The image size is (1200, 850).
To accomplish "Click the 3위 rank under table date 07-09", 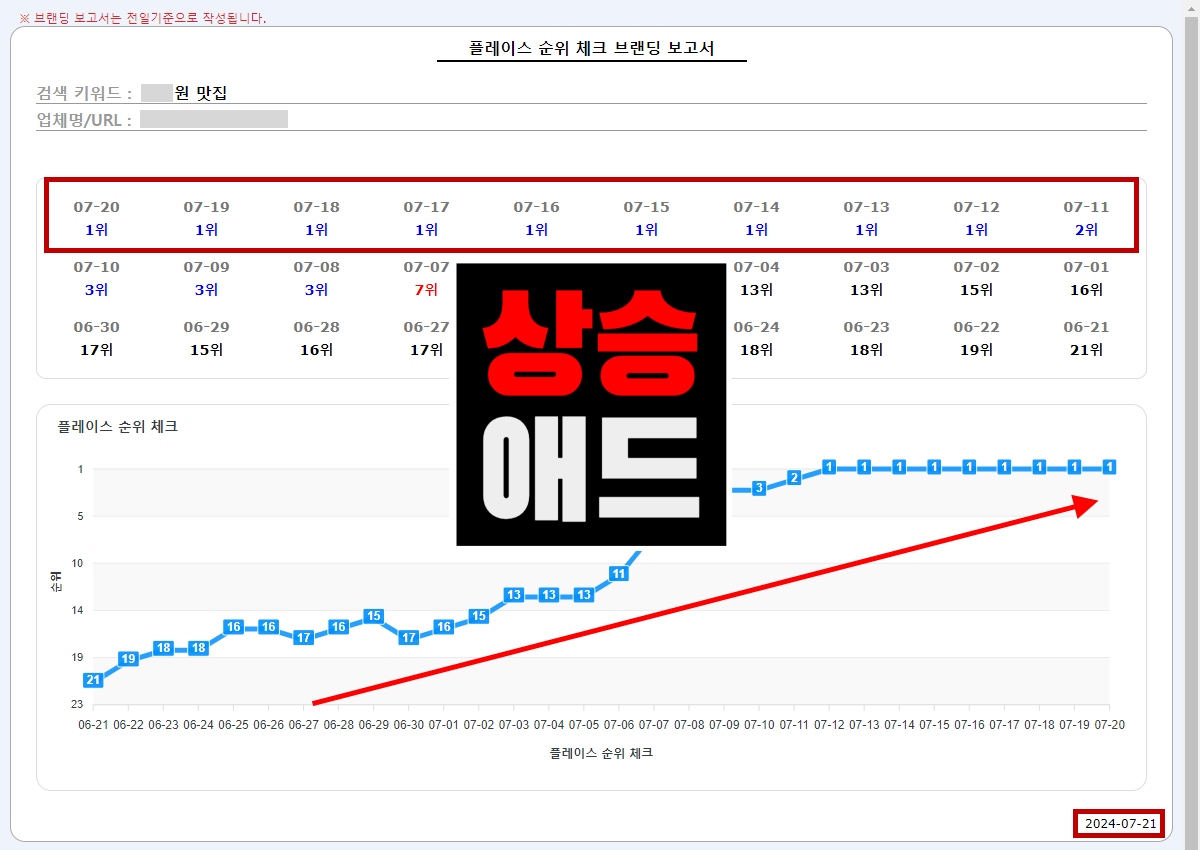I will click(207, 290).
